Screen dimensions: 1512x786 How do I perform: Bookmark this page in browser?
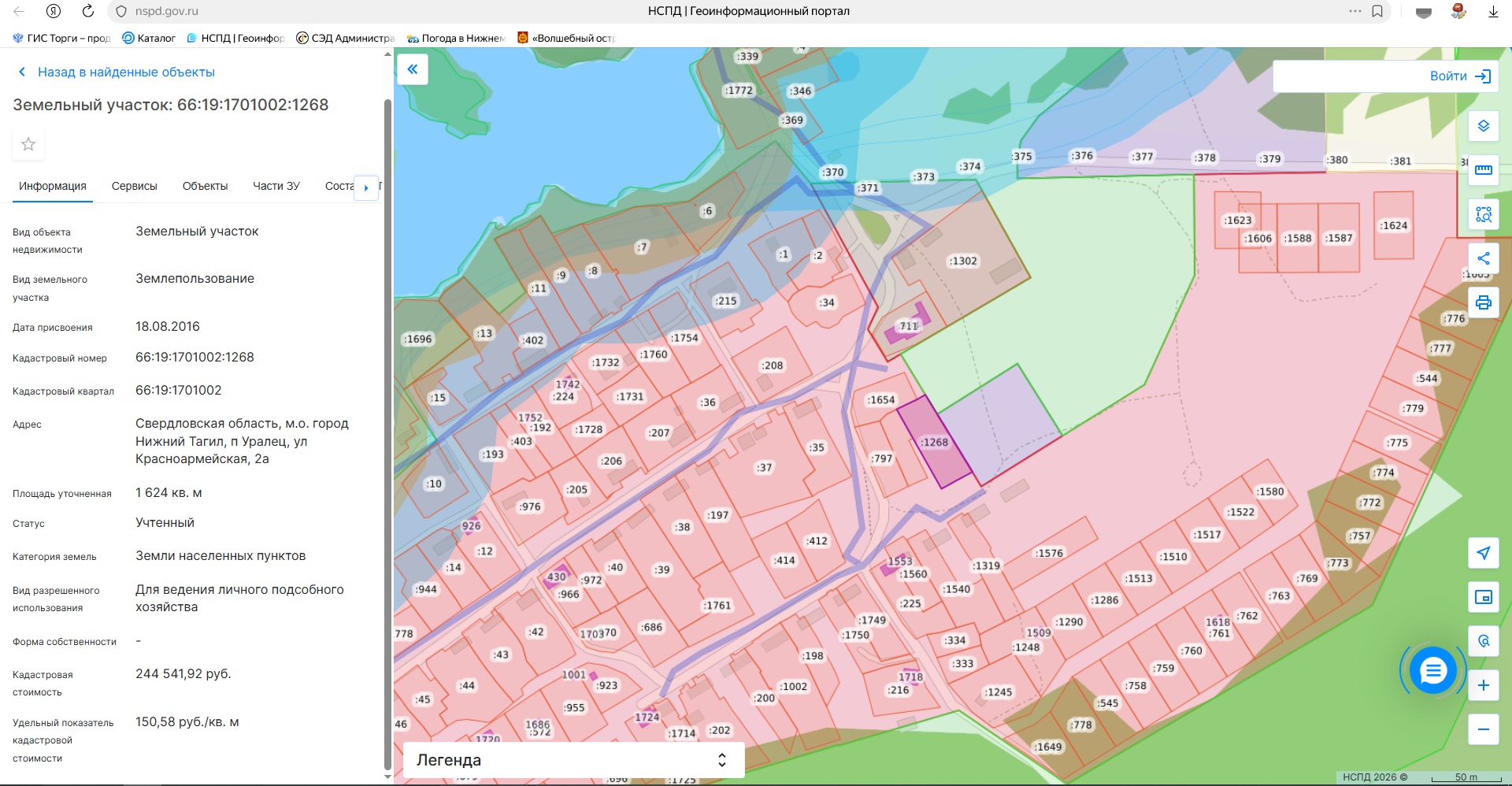(x=1377, y=11)
